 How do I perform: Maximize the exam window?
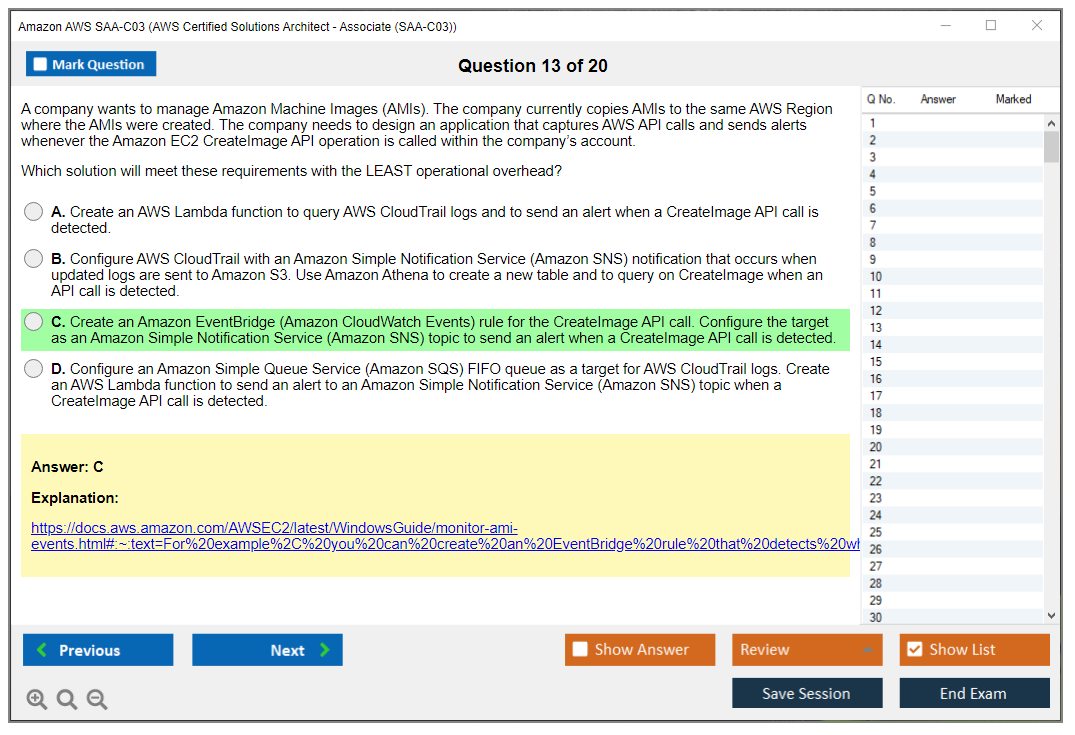click(991, 26)
